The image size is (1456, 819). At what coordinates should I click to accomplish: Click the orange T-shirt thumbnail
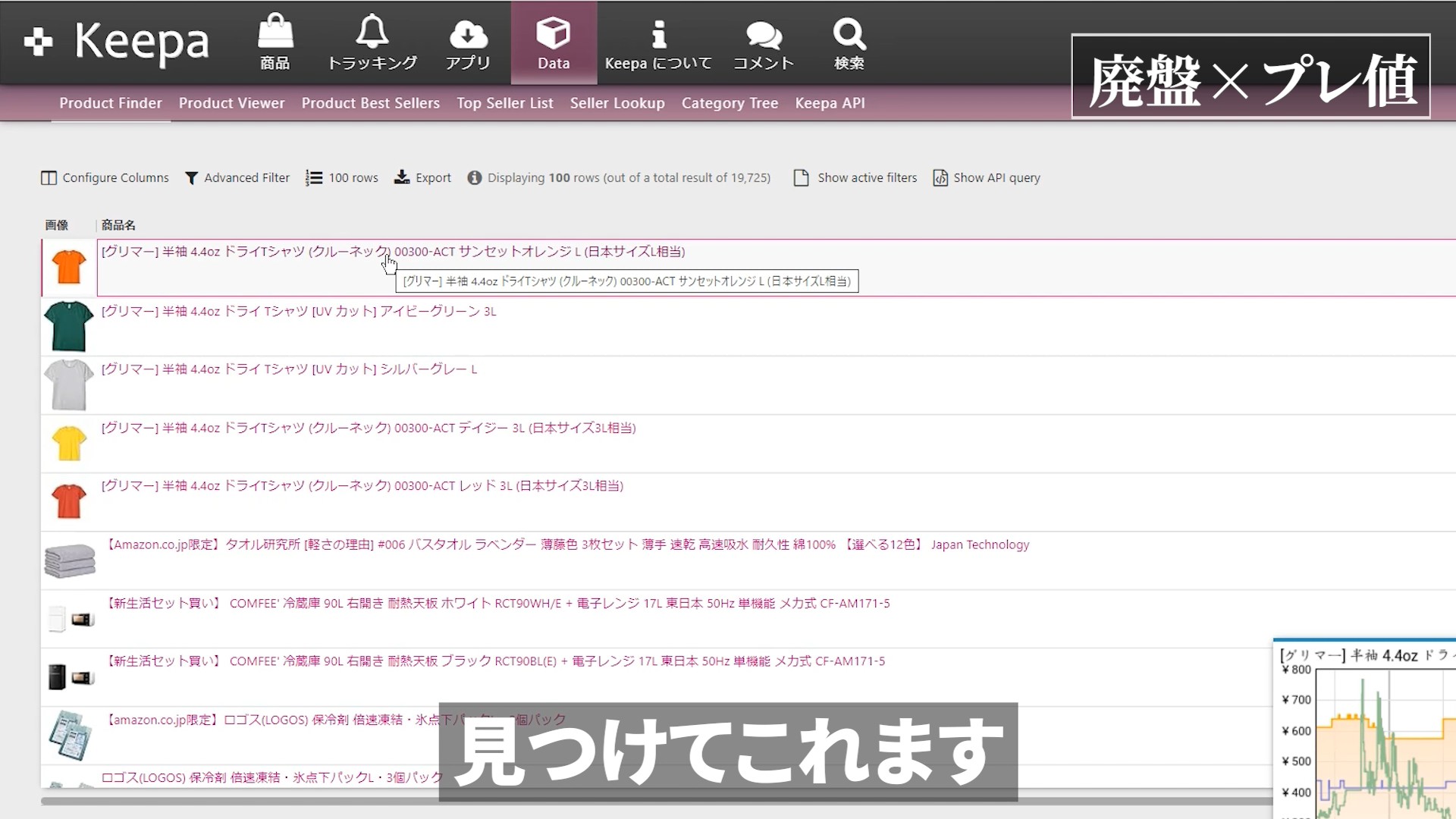[69, 268]
